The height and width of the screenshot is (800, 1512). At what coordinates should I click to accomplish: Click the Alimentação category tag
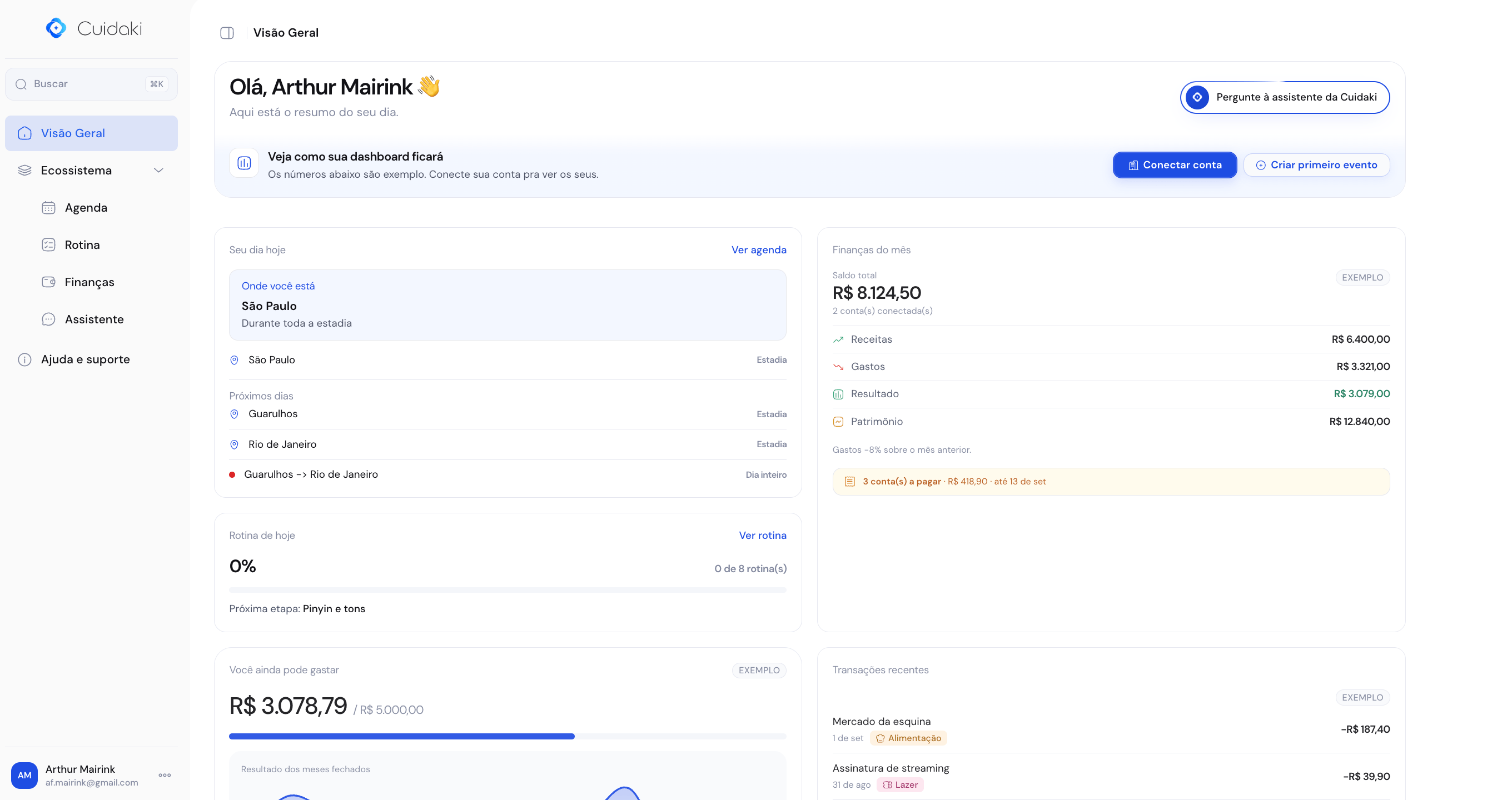click(x=908, y=738)
